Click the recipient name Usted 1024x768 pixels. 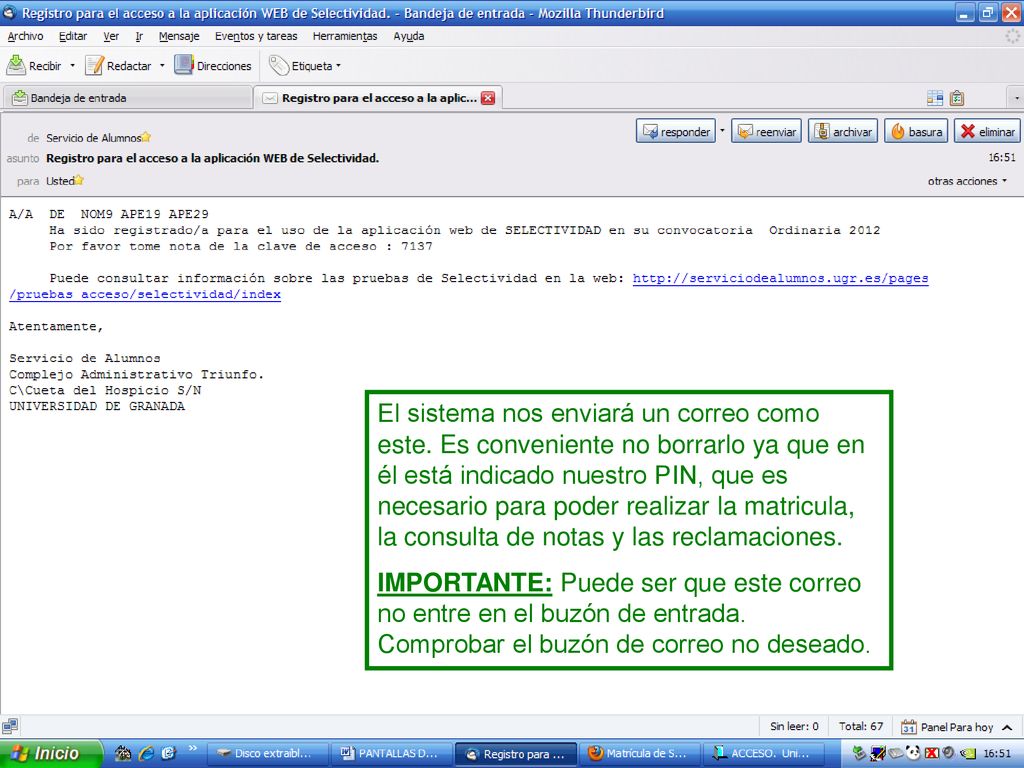(59, 181)
